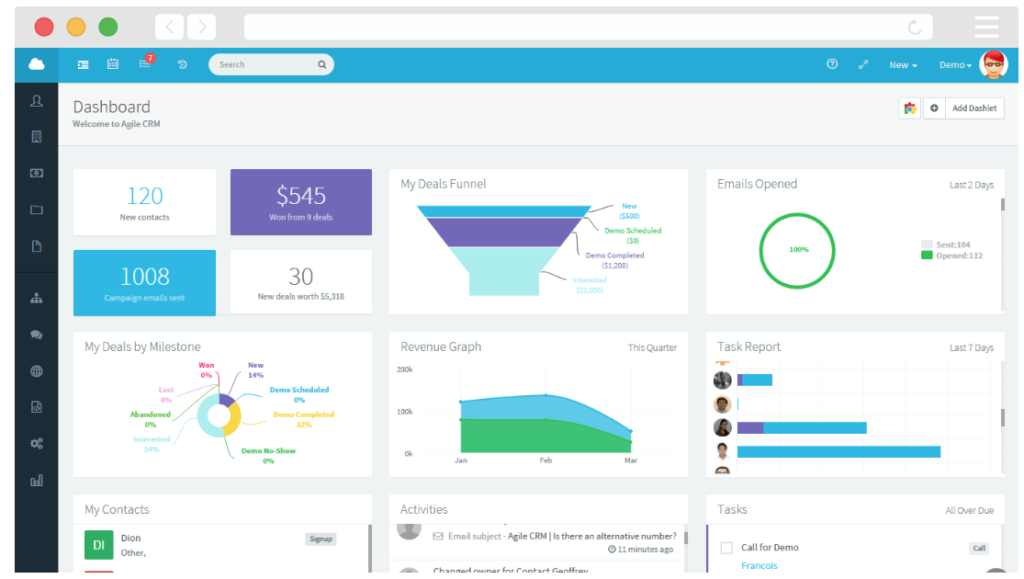
Task: Click the New ($500) funnel label
Action: pyautogui.click(x=630, y=211)
